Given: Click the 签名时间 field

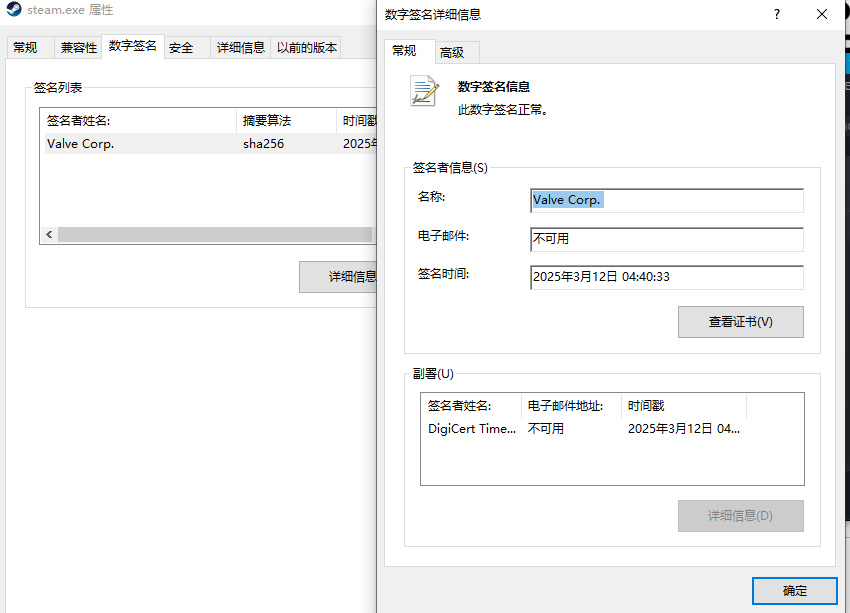Looking at the screenshot, I should tap(667, 277).
